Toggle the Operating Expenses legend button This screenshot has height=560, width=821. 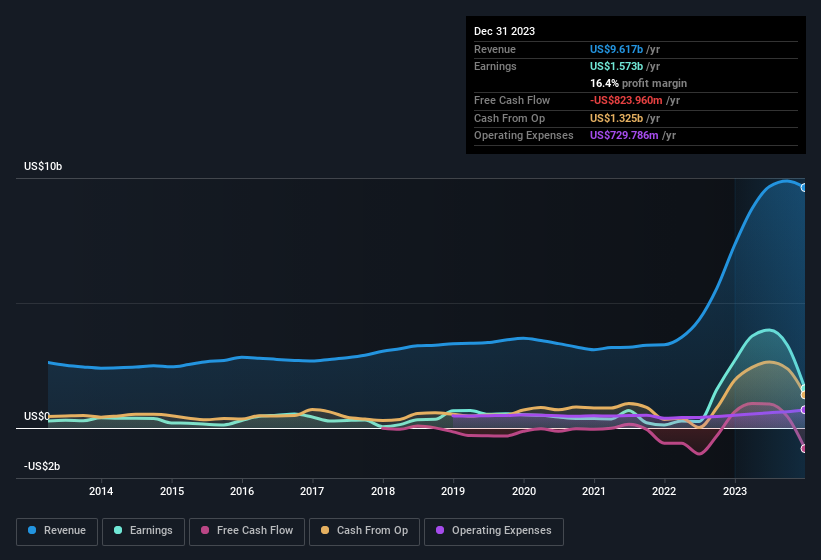(494, 531)
